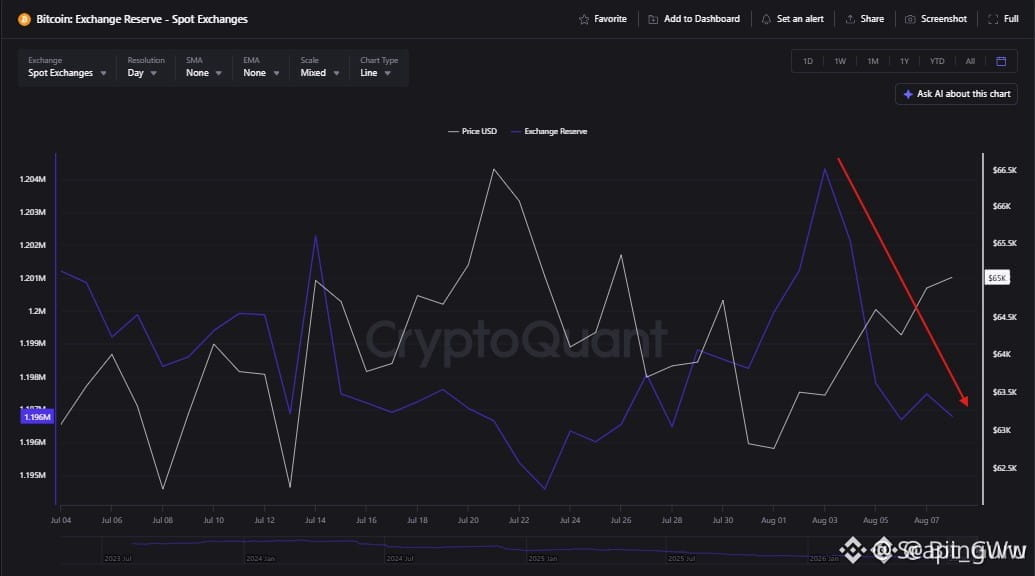
Task: Select the YTD time range tab
Action: (x=937, y=61)
